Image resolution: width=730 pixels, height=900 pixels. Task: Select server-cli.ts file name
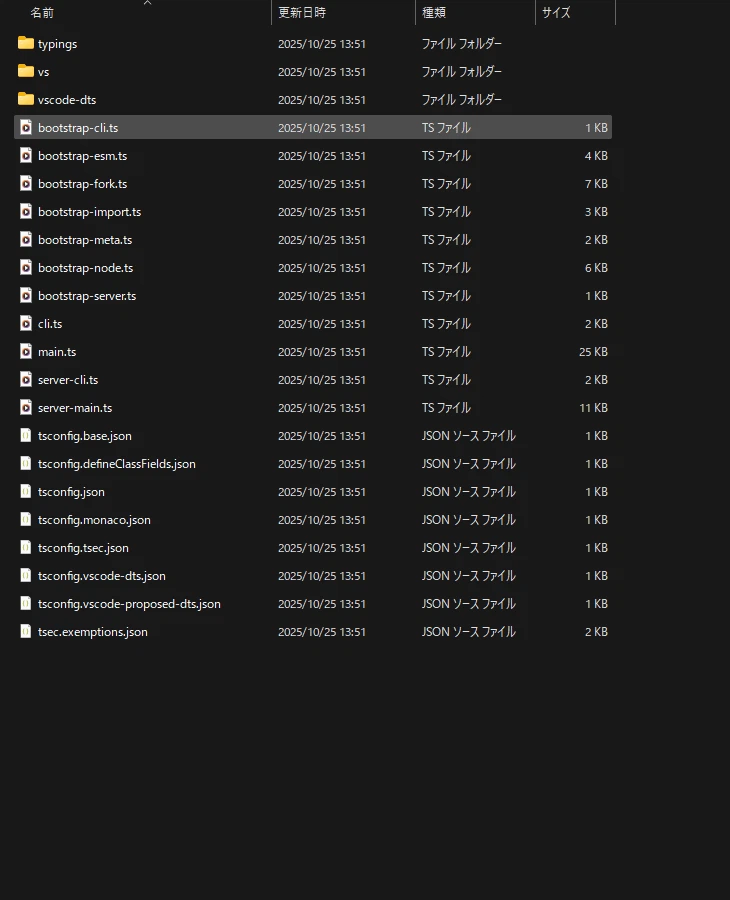(x=68, y=380)
